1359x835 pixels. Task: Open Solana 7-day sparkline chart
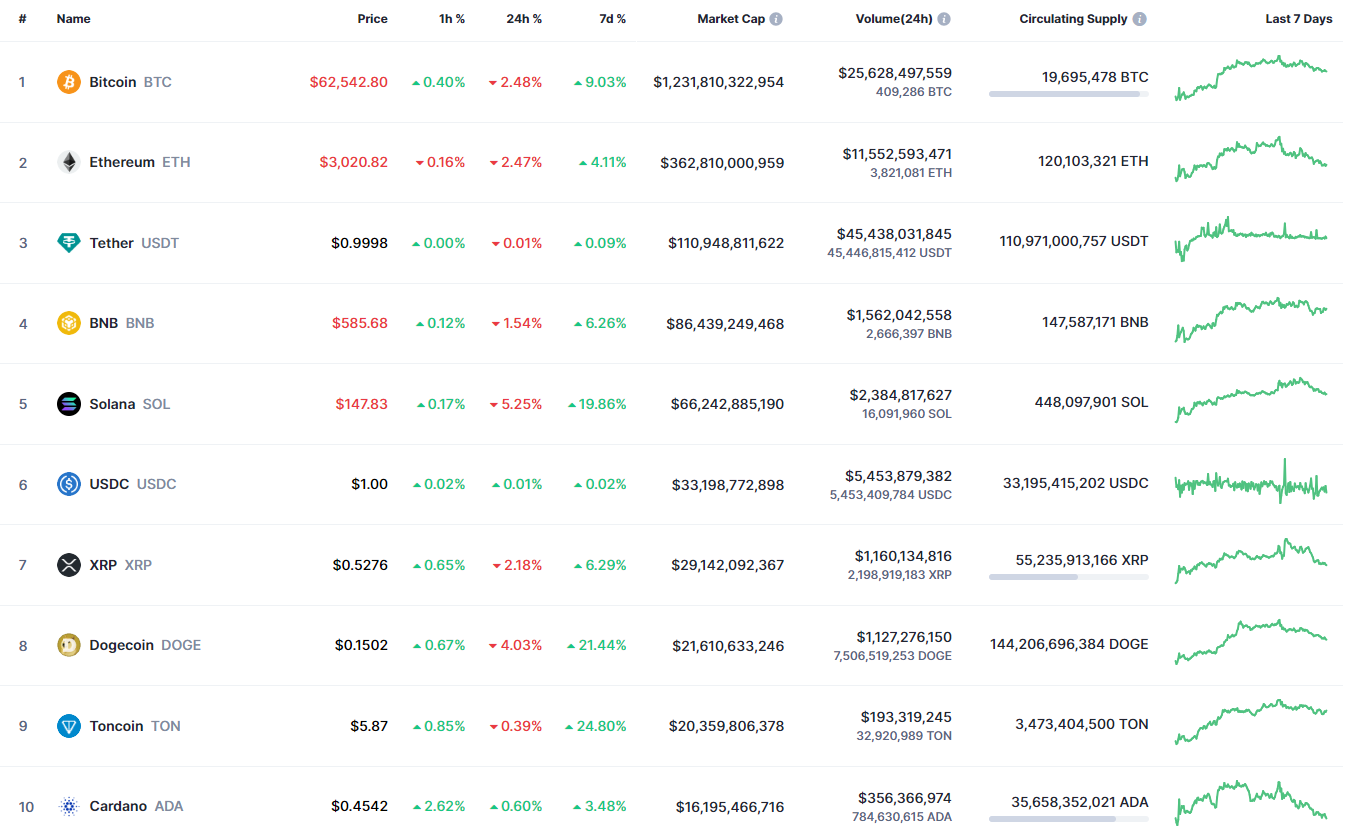(x=1251, y=400)
